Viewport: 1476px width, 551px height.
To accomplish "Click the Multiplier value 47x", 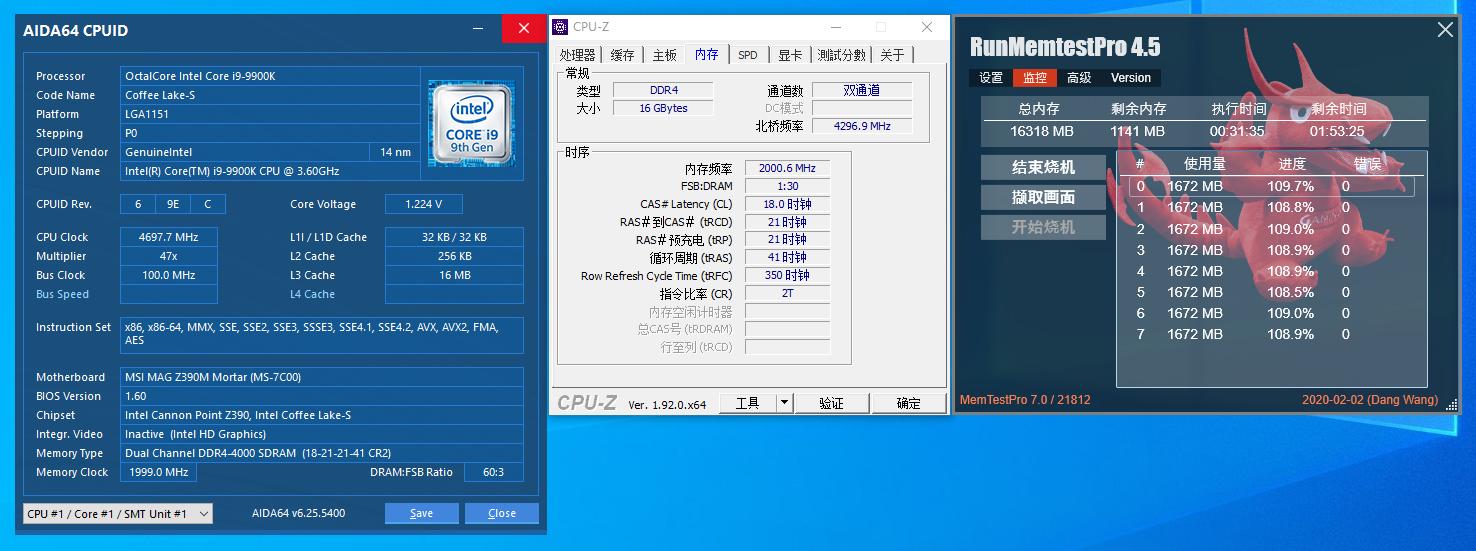I will [169, 256].
